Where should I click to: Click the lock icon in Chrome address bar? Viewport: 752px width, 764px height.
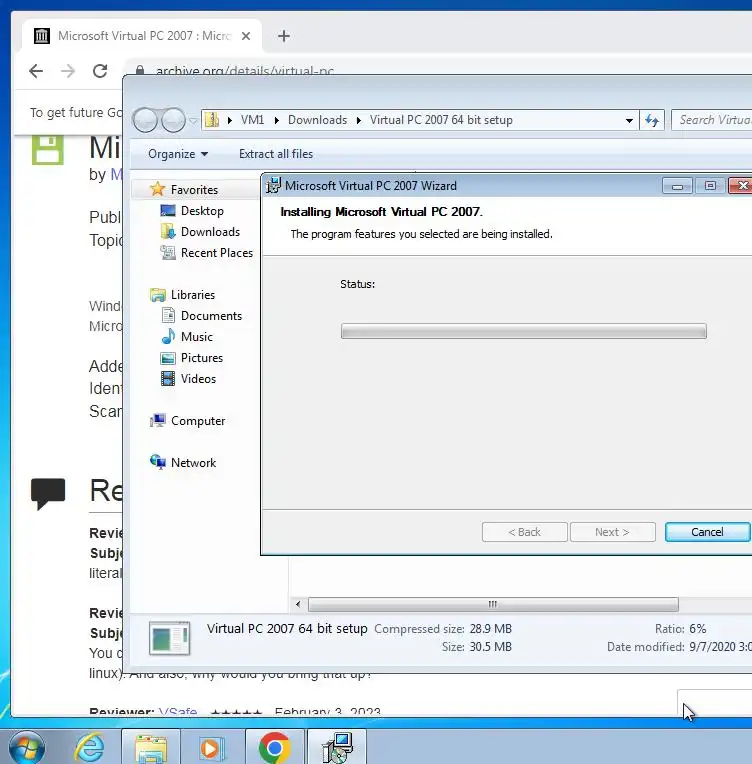click(140, 71)
